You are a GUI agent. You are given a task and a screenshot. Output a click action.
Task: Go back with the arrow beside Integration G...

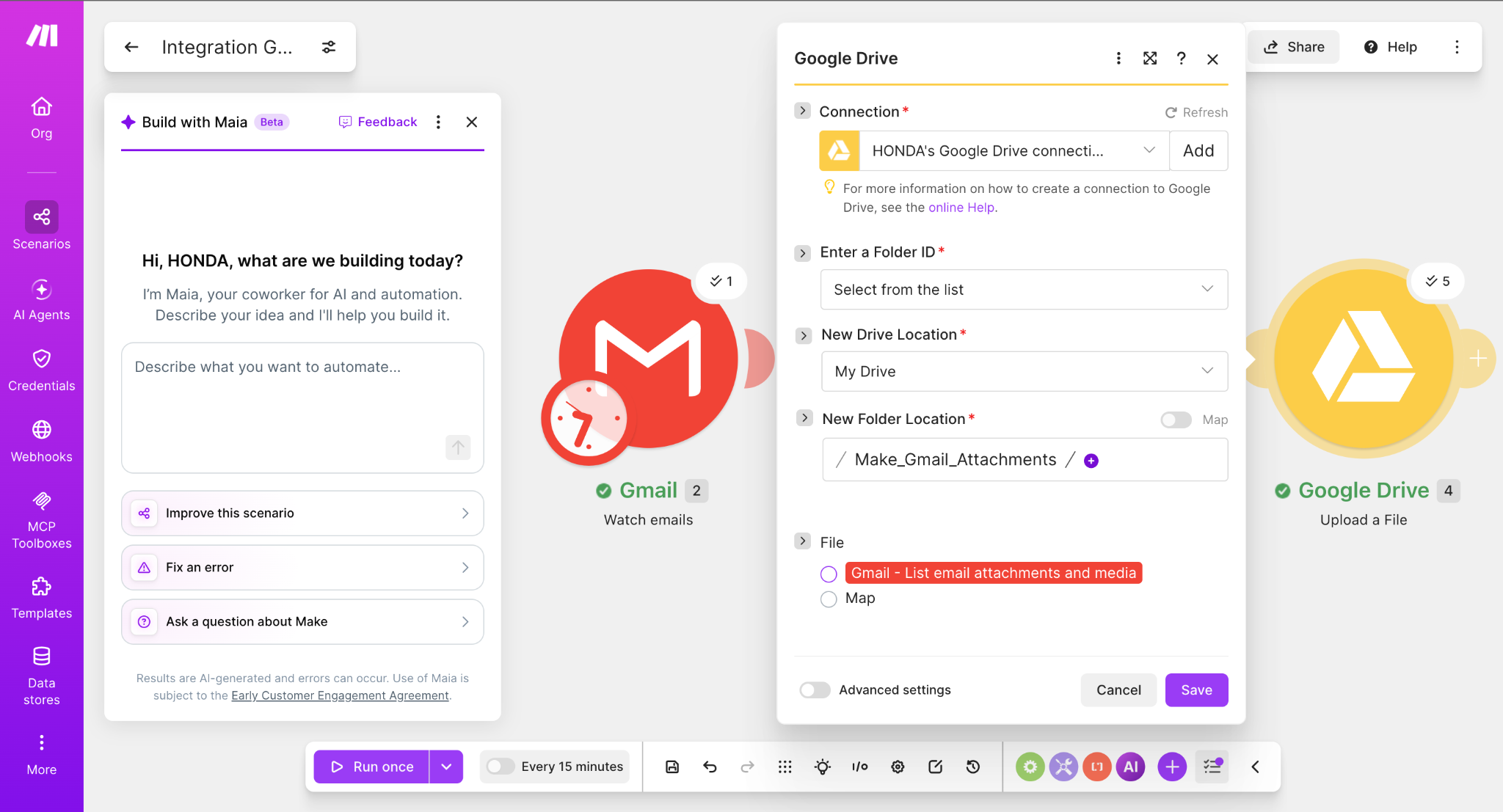coord(131,47)
